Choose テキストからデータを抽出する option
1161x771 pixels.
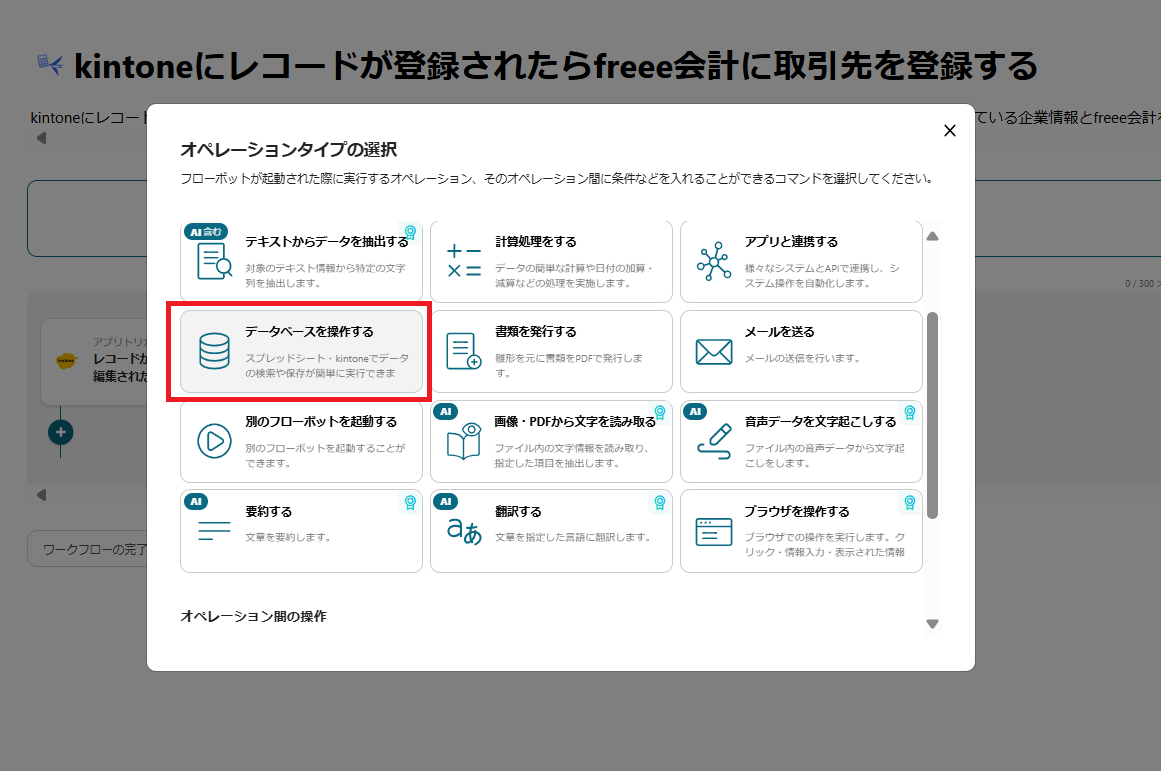pyautogui.click(x=301, y=261)
